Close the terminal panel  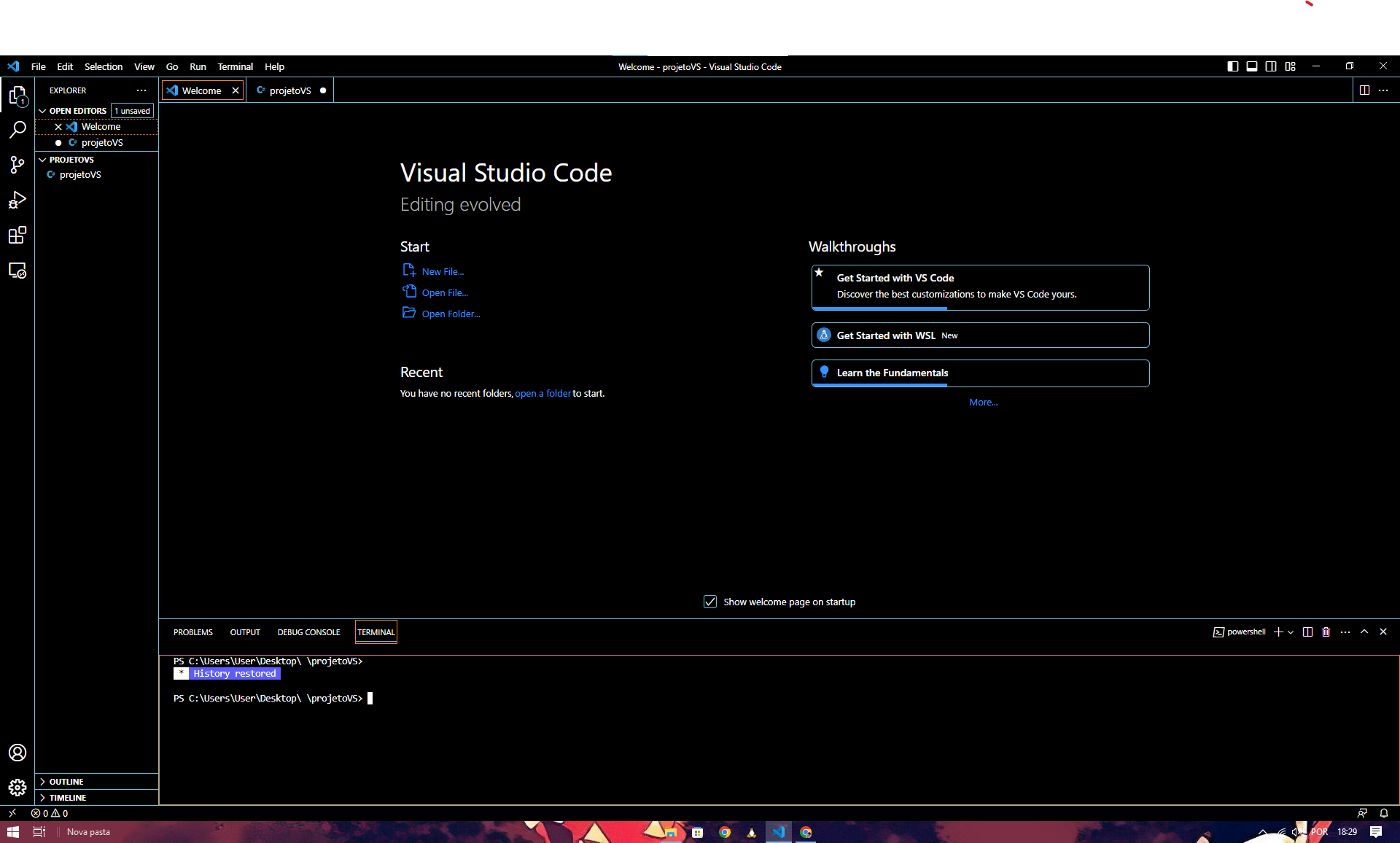(x=1383, y=632)
